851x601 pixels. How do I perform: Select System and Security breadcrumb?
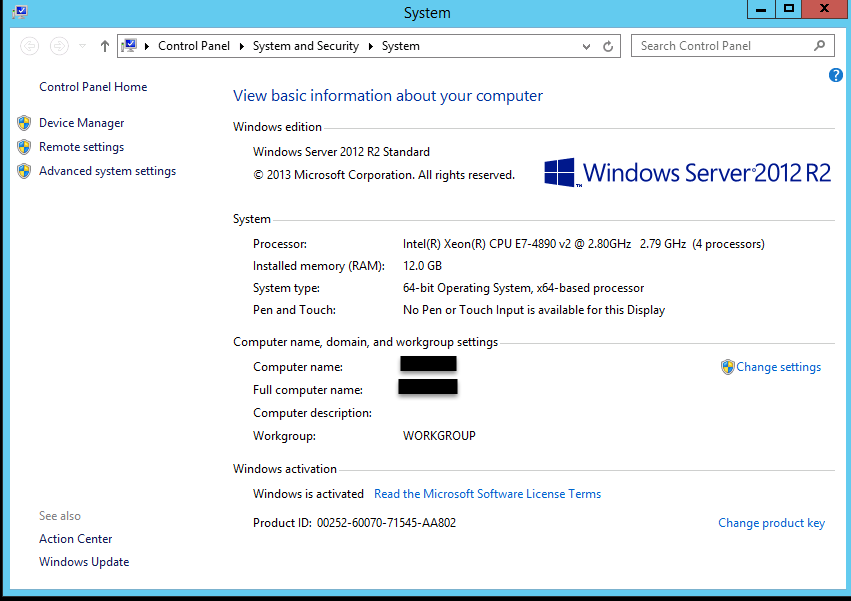(305, 46)
